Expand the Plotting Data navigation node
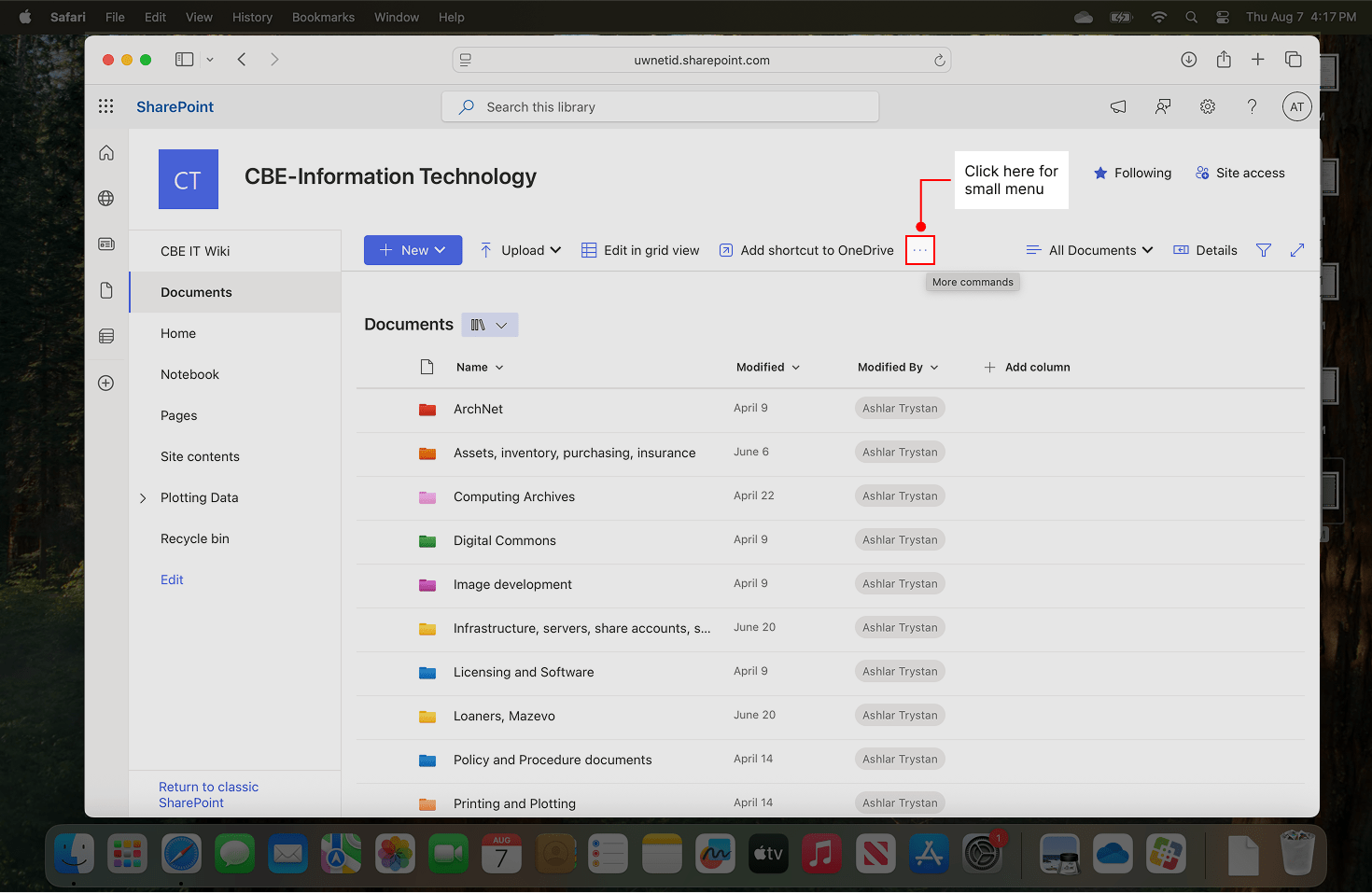 pos(143,498)
